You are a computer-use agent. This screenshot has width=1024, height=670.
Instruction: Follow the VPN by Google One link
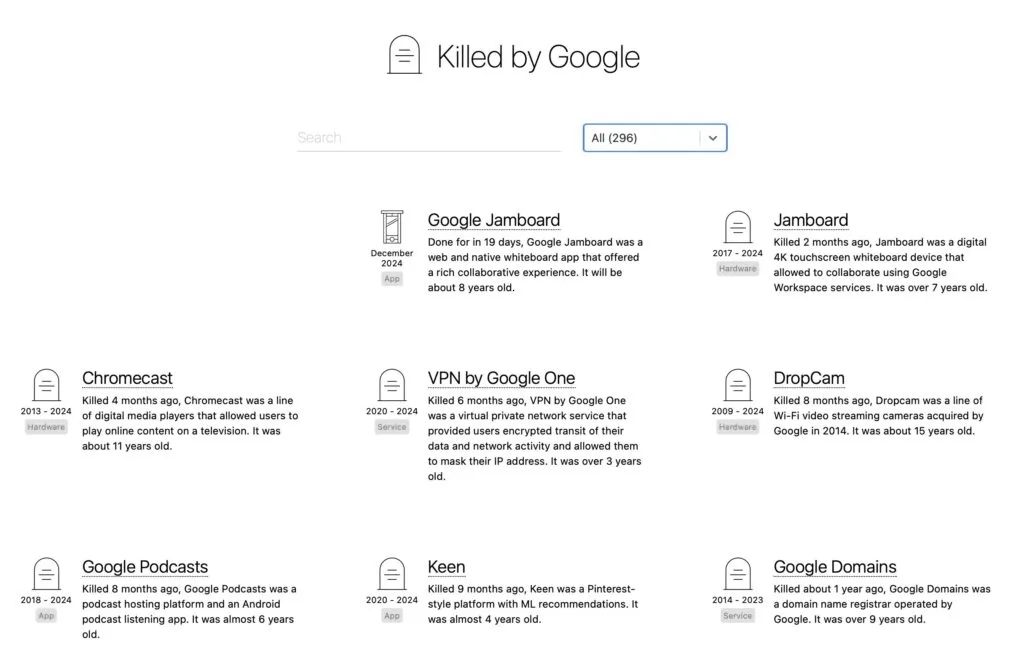(501, 378)
